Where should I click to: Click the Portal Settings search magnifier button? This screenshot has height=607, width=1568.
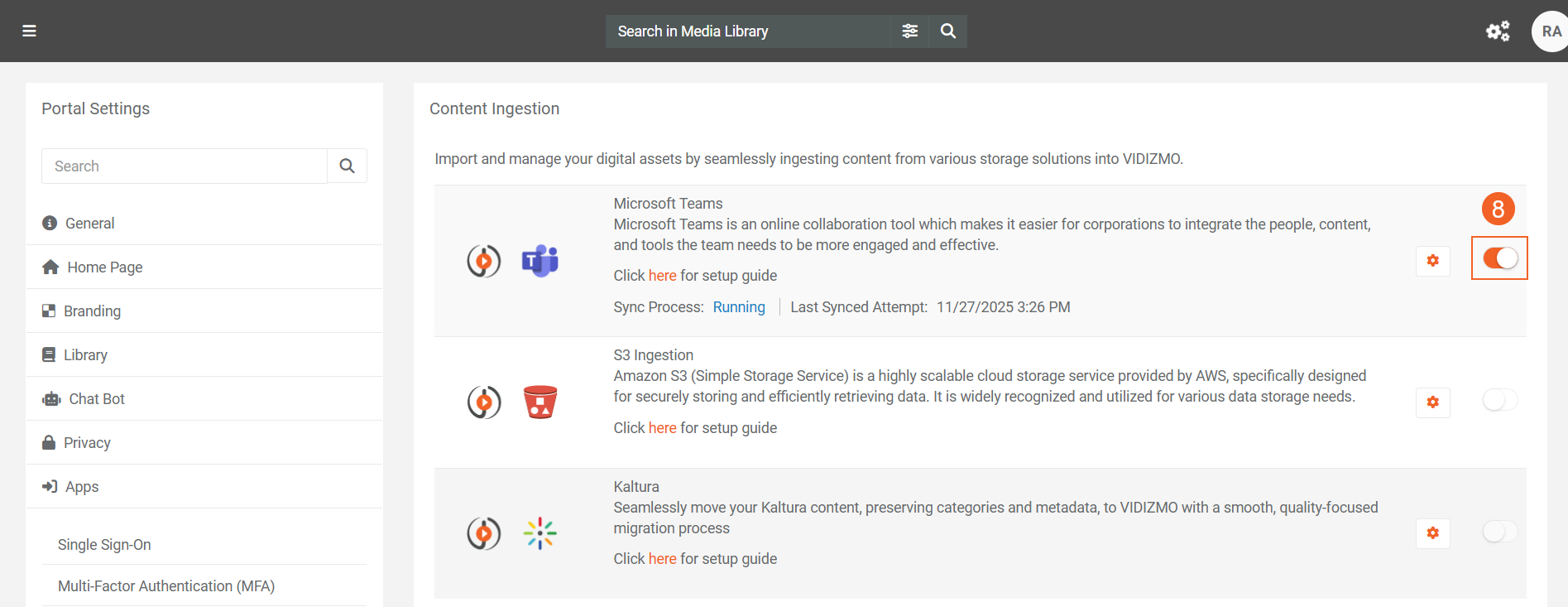[347, 166]
